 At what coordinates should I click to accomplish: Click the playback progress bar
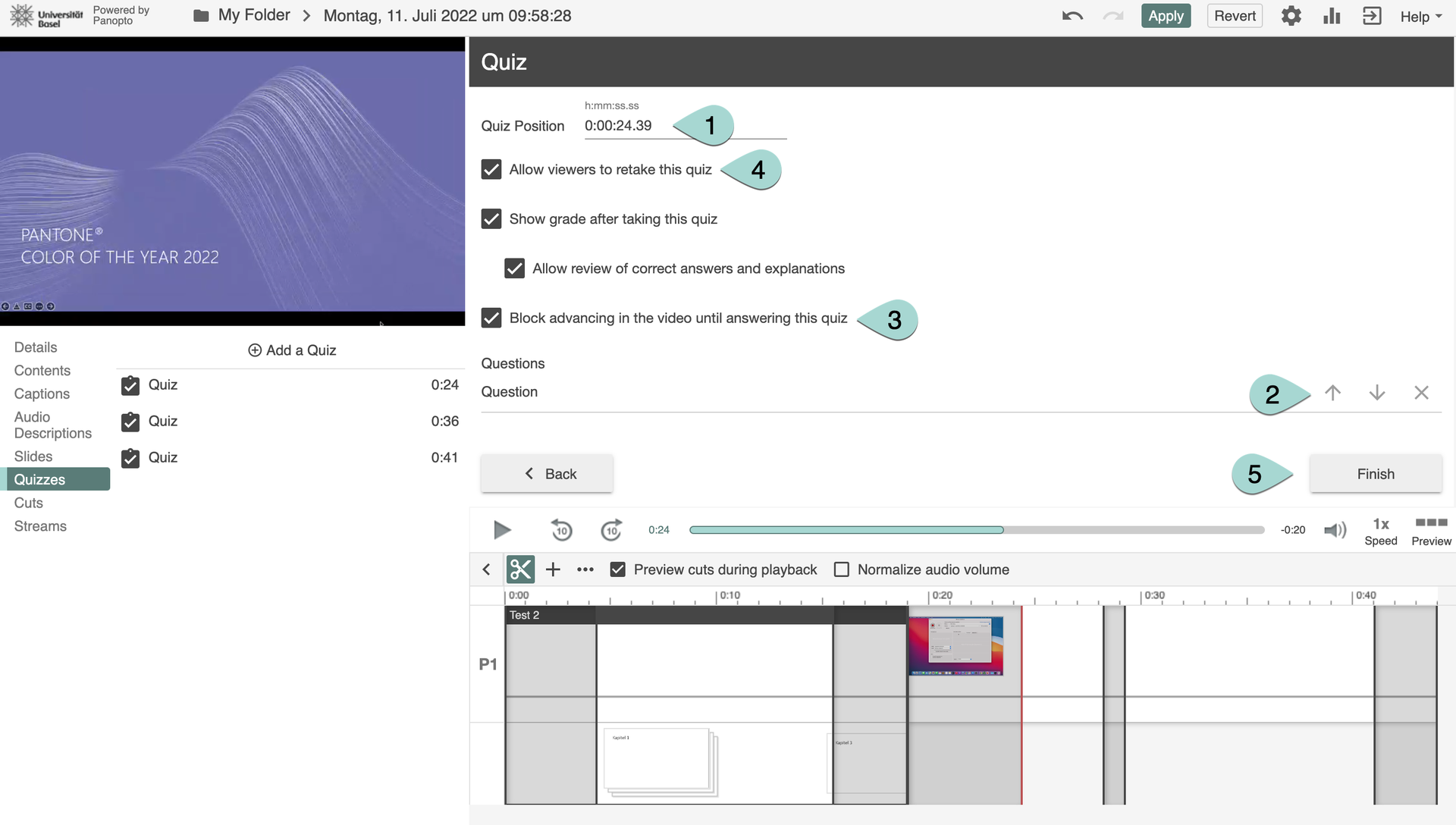pos(976,530)
